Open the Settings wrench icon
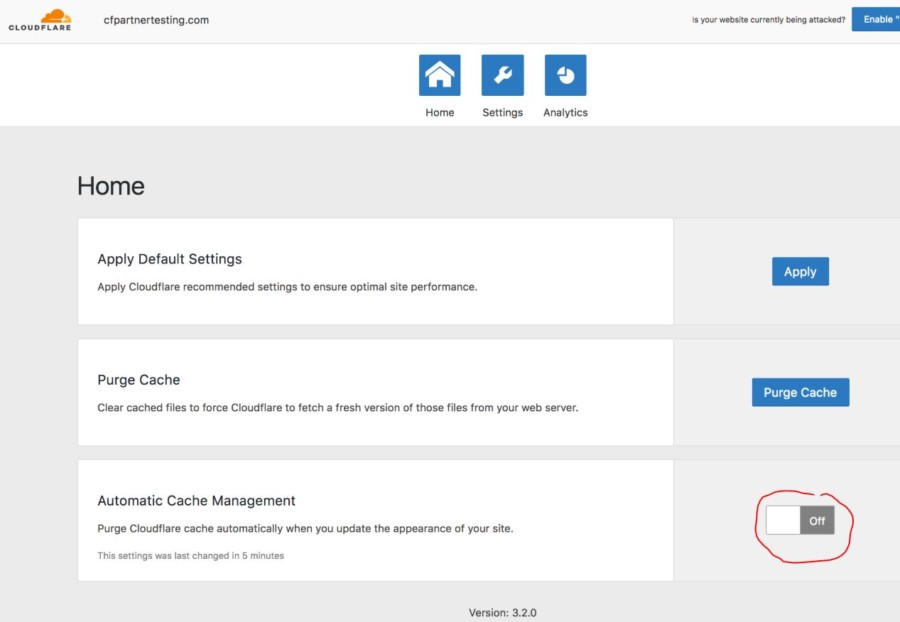 503,75
